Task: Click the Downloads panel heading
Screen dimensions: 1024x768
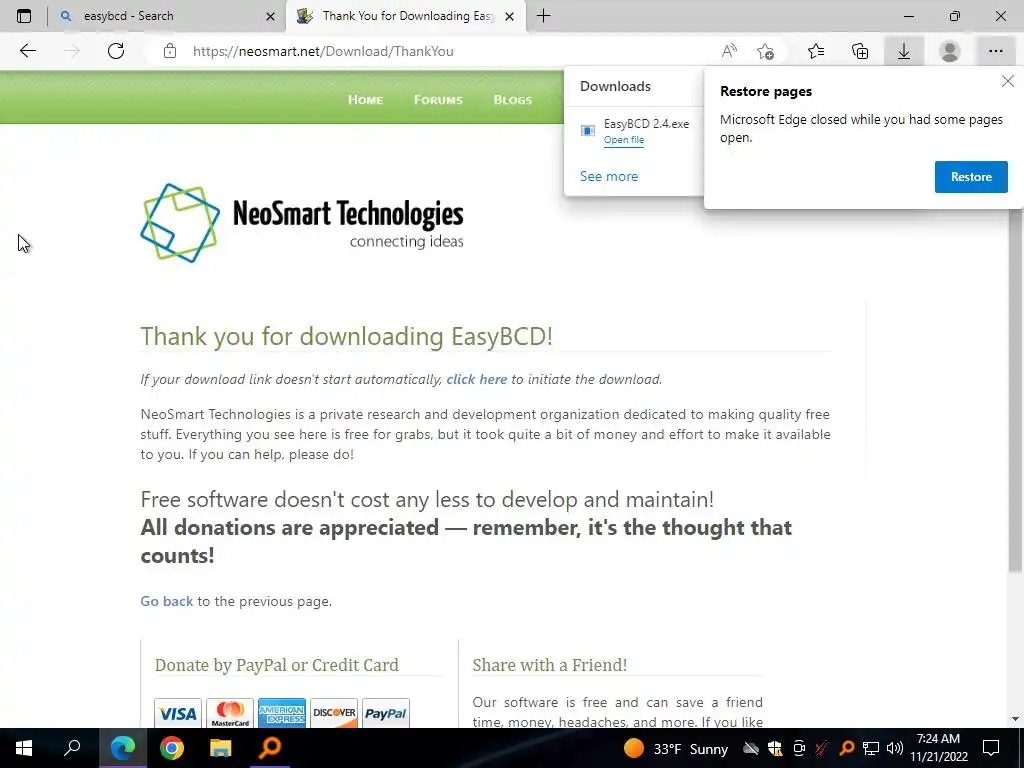Action: pyautogui.click(x=615, y=86)
